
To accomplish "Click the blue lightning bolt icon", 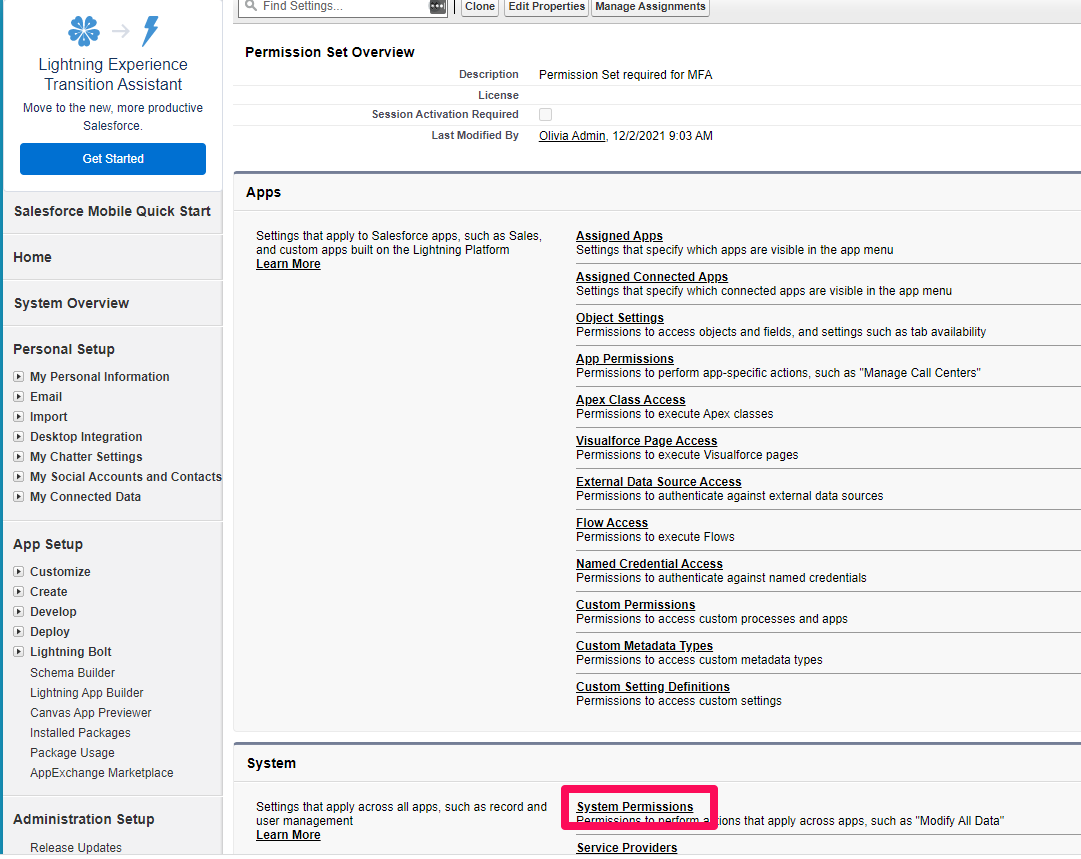I will point(150,31).
